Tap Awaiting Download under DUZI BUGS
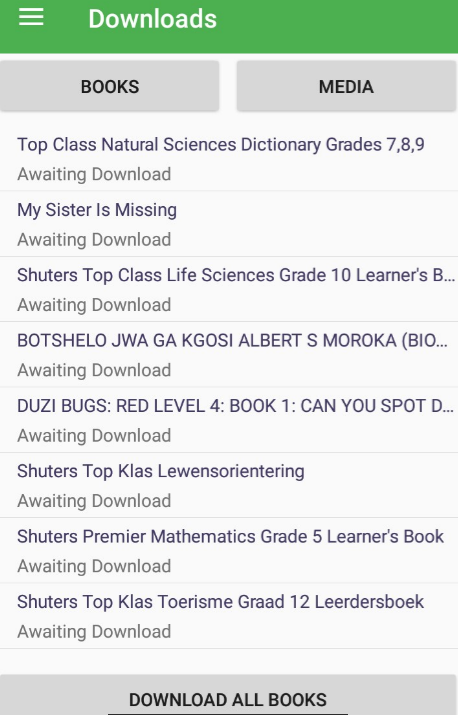Viewport: 458px width, 715px height. click(x=94, y=436)
